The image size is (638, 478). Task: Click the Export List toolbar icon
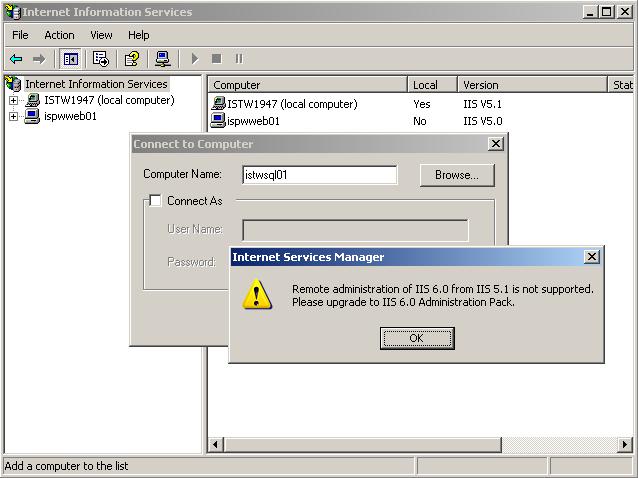101,59
